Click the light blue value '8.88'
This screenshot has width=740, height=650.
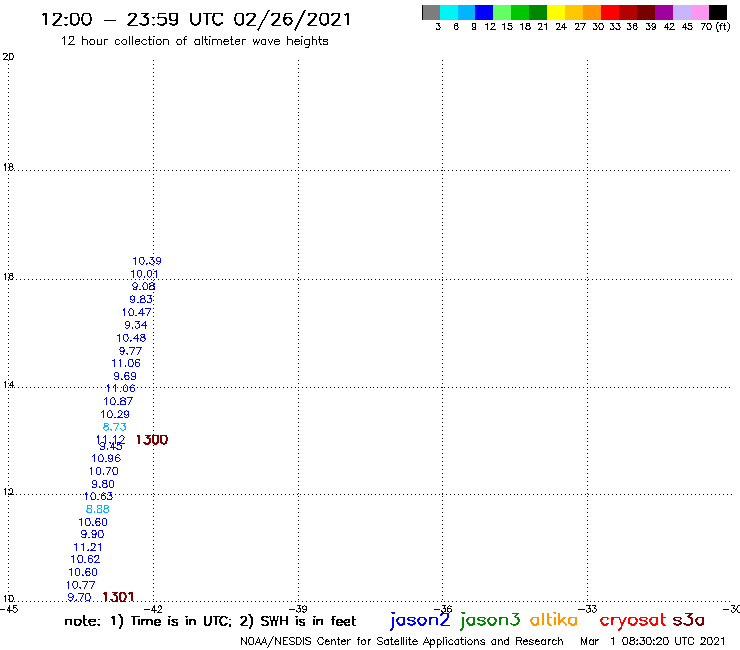98,509
